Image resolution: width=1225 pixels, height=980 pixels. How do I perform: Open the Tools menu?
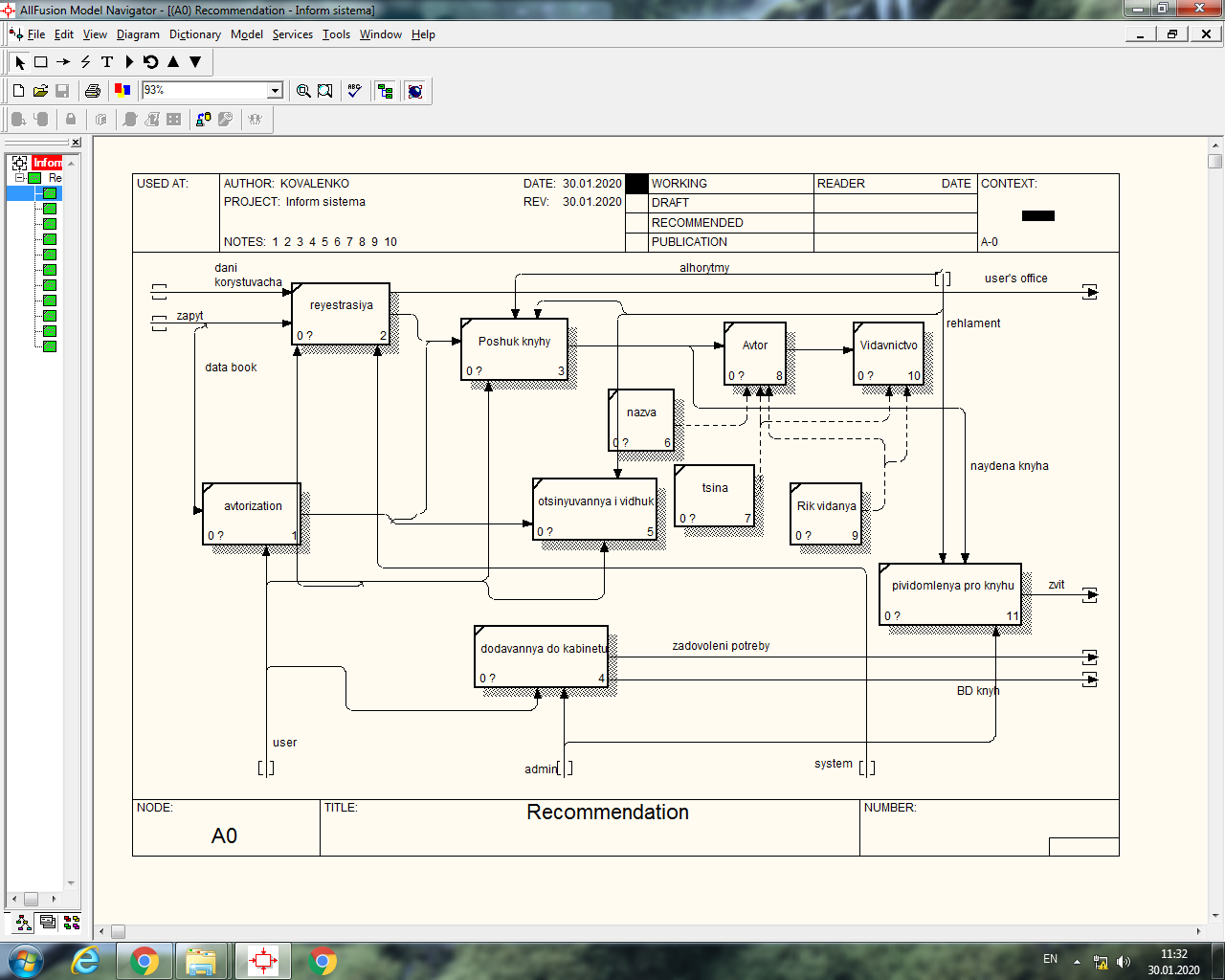pos(336,34)
